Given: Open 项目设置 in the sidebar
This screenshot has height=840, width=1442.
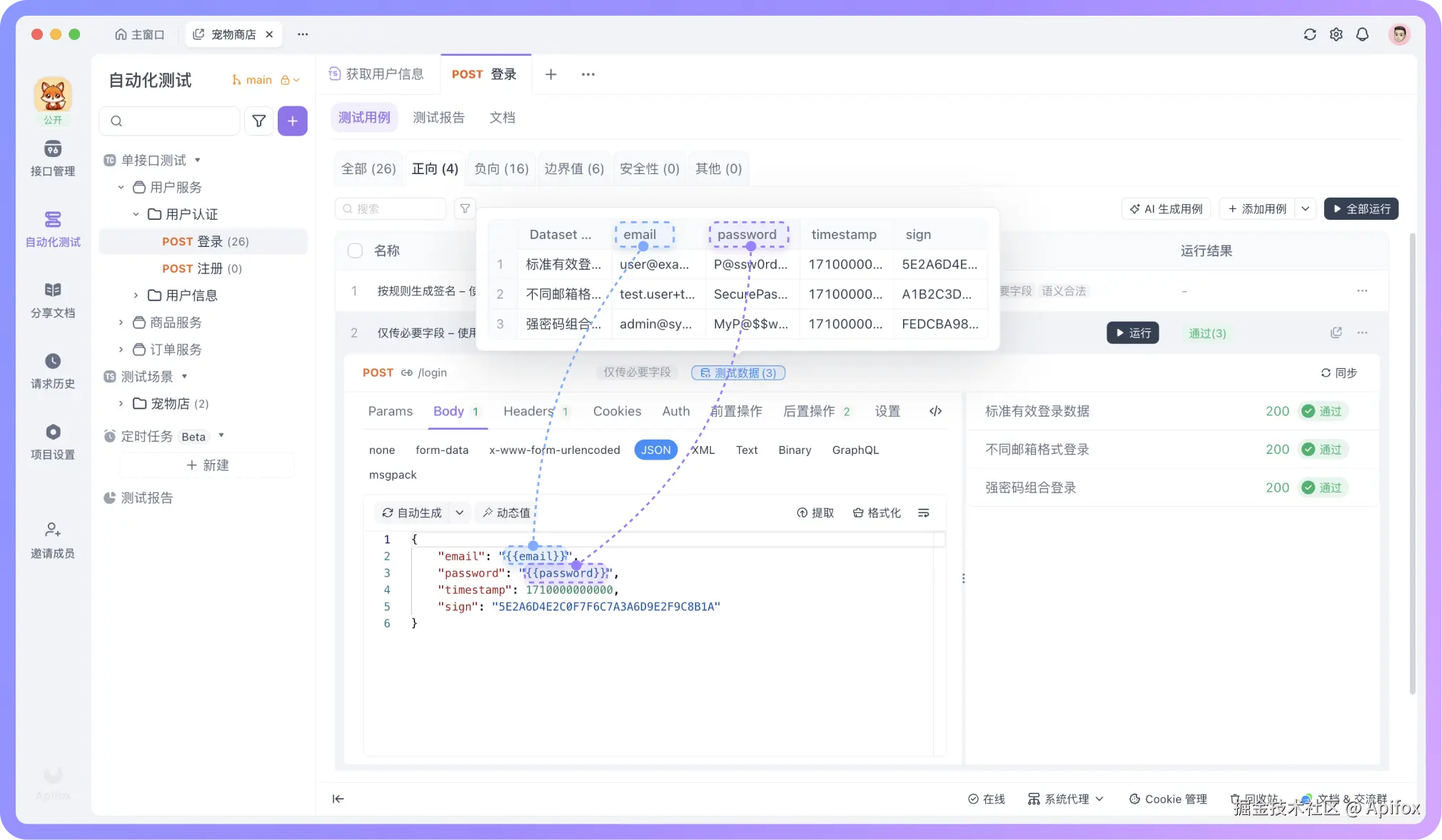Looking at the screenshot, I should click(x=53, y=441).
